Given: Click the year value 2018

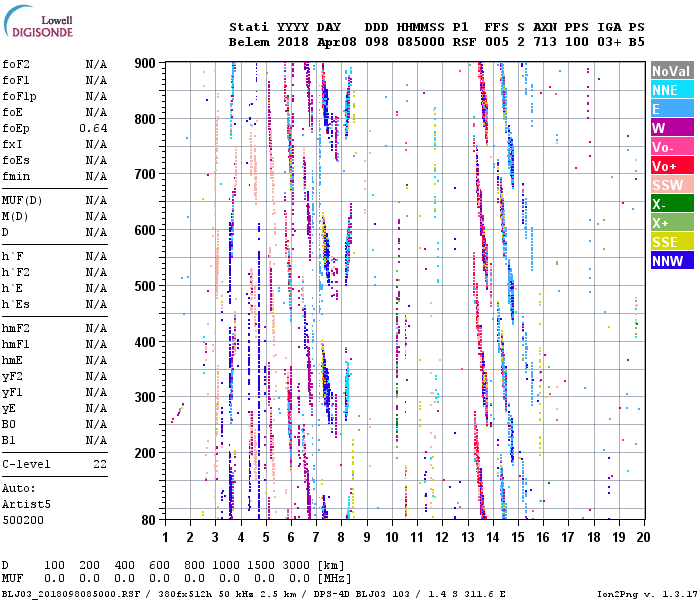Looking at the screenshot, I should point(293,42).
